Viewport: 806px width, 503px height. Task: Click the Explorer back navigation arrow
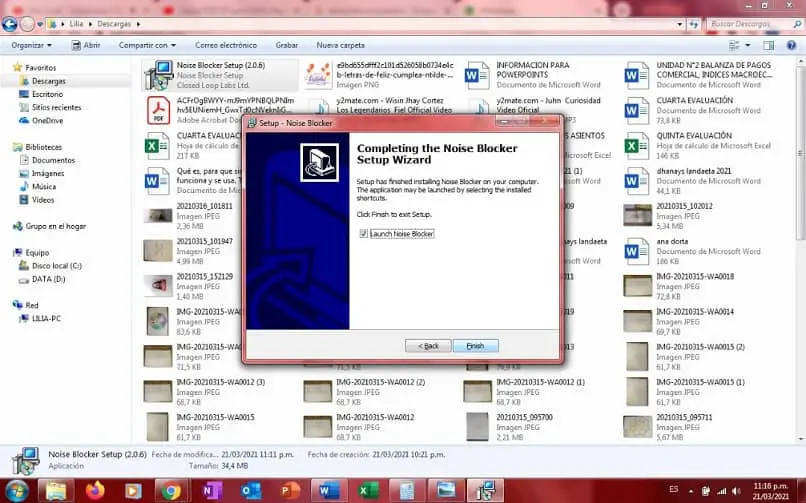(x=10, y=24)
